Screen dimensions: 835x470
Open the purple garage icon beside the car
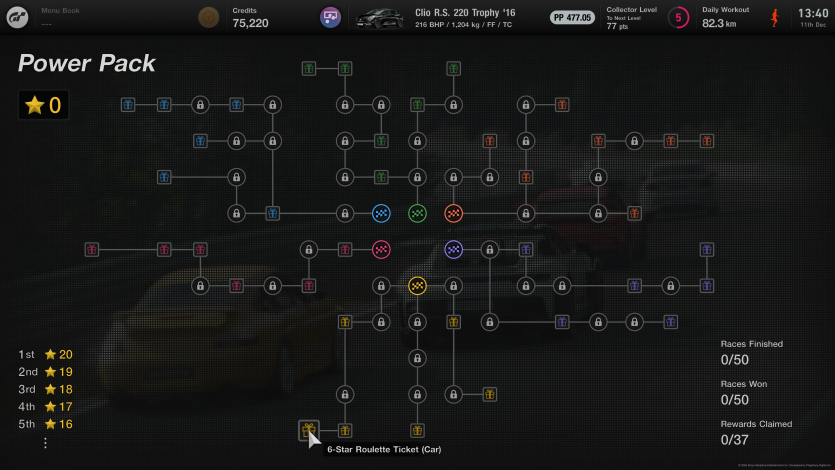pos(330,17)
